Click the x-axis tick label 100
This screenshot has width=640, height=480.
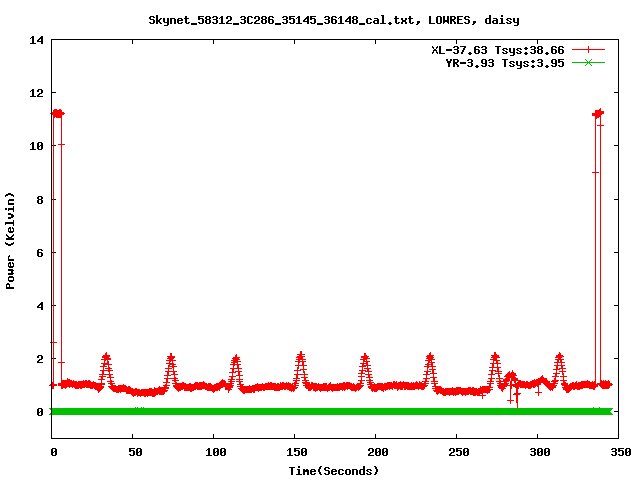point(216,452)
